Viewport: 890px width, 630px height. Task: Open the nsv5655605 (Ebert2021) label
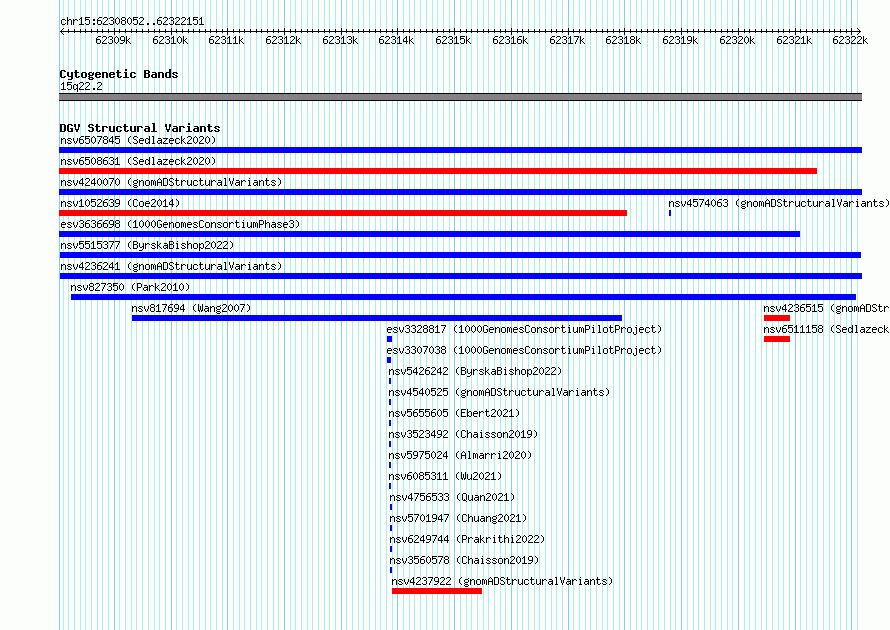click(454, 413)
